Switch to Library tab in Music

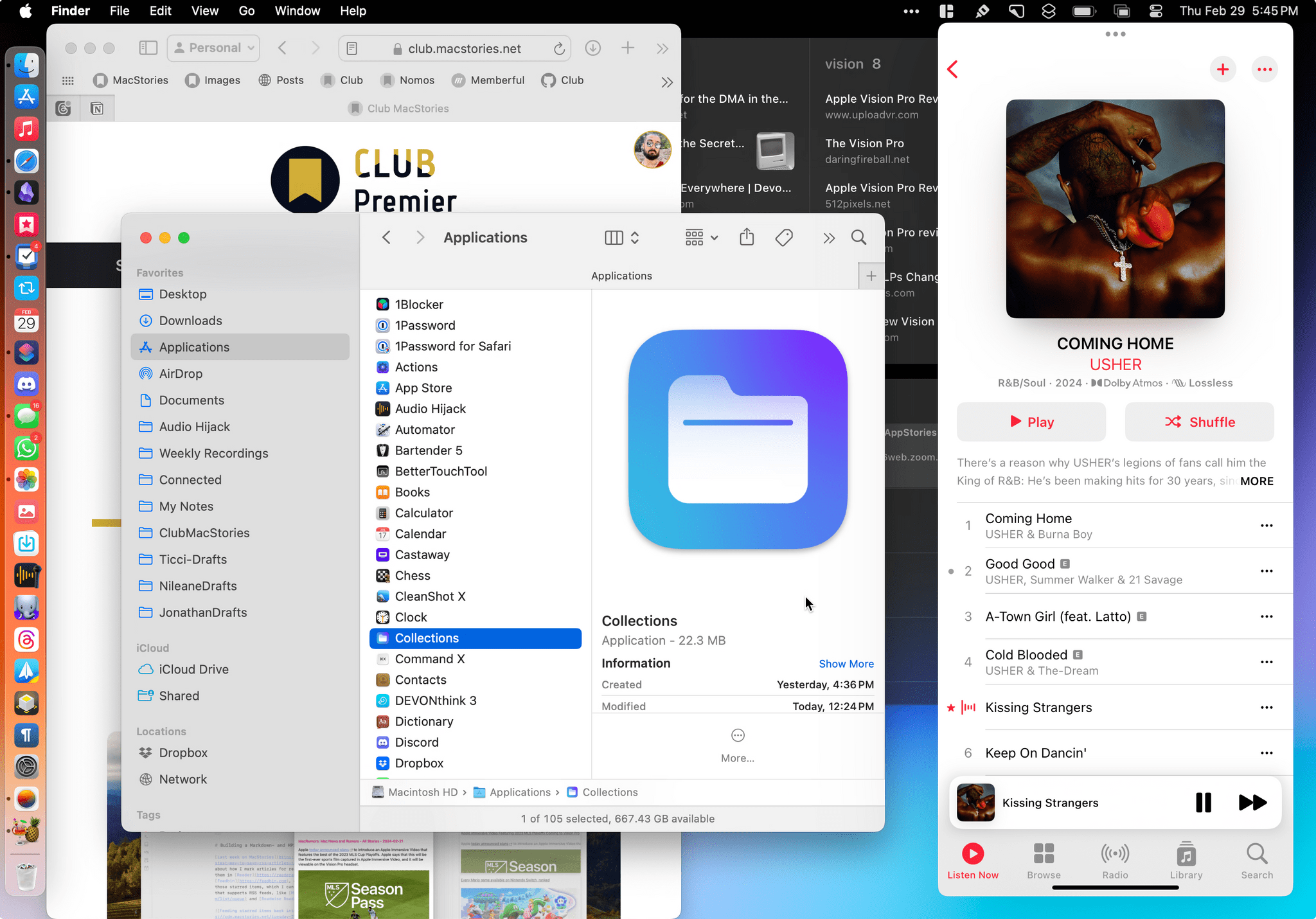tap(1186, 861)
